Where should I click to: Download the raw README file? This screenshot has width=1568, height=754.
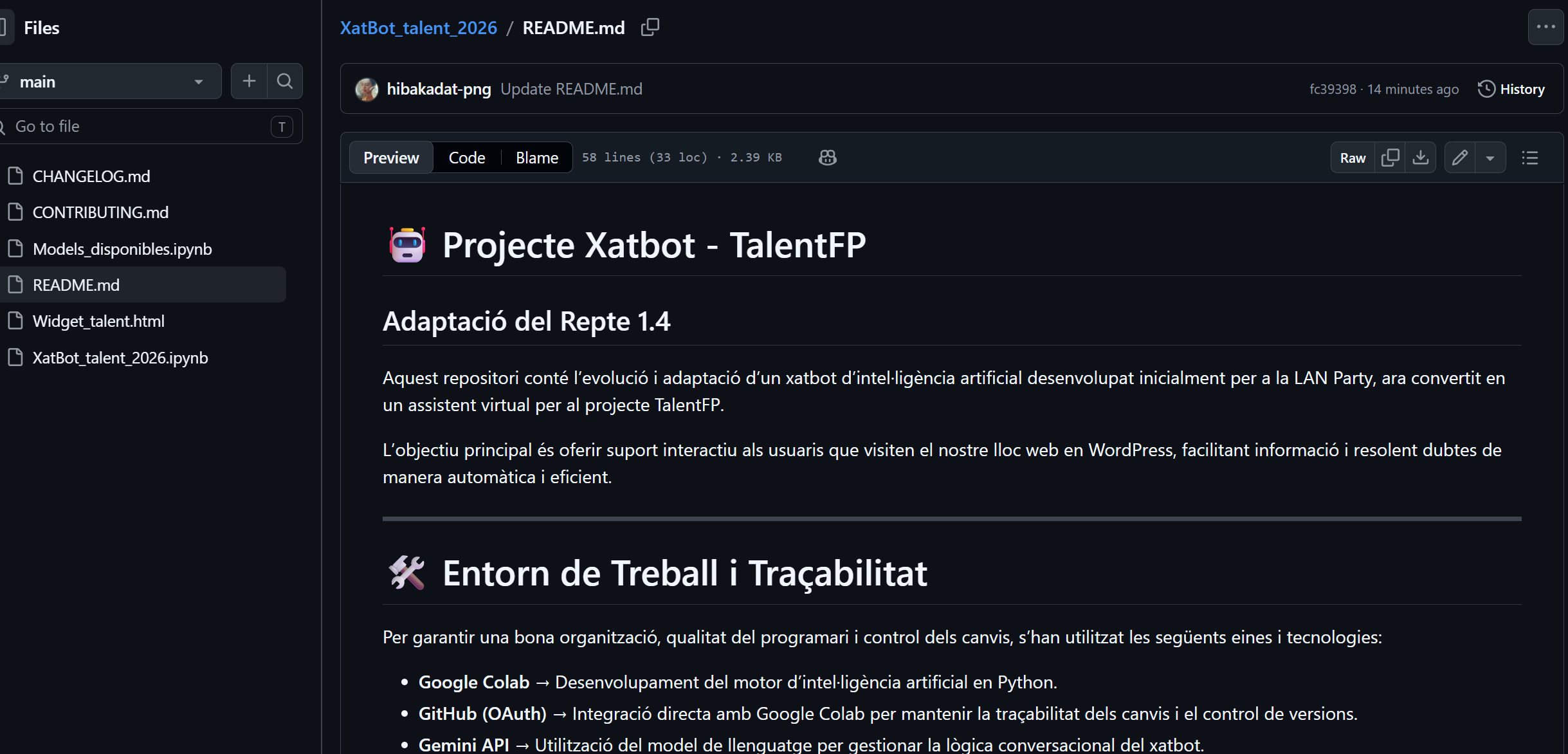tap(1421, 158)
